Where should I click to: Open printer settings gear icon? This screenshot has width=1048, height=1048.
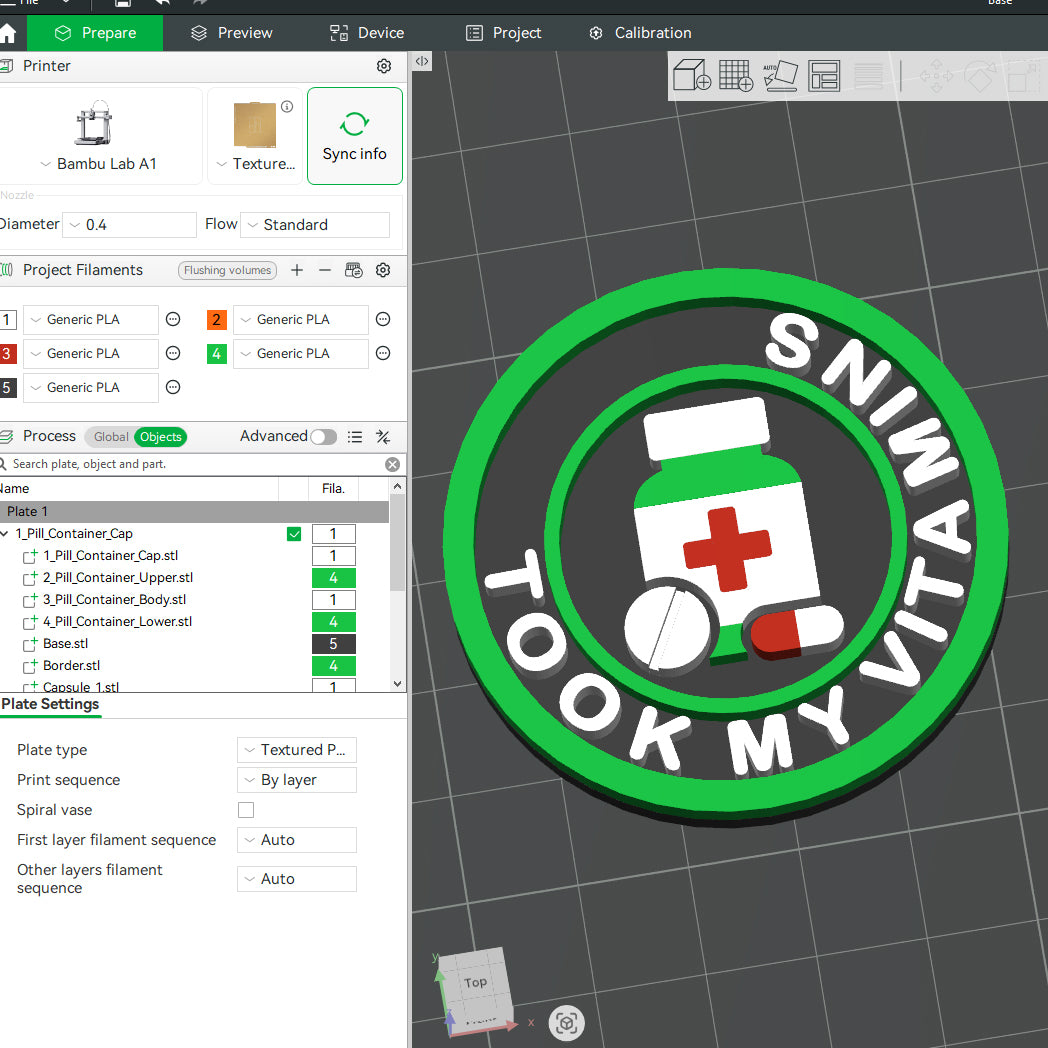click(x=384, y=66)
